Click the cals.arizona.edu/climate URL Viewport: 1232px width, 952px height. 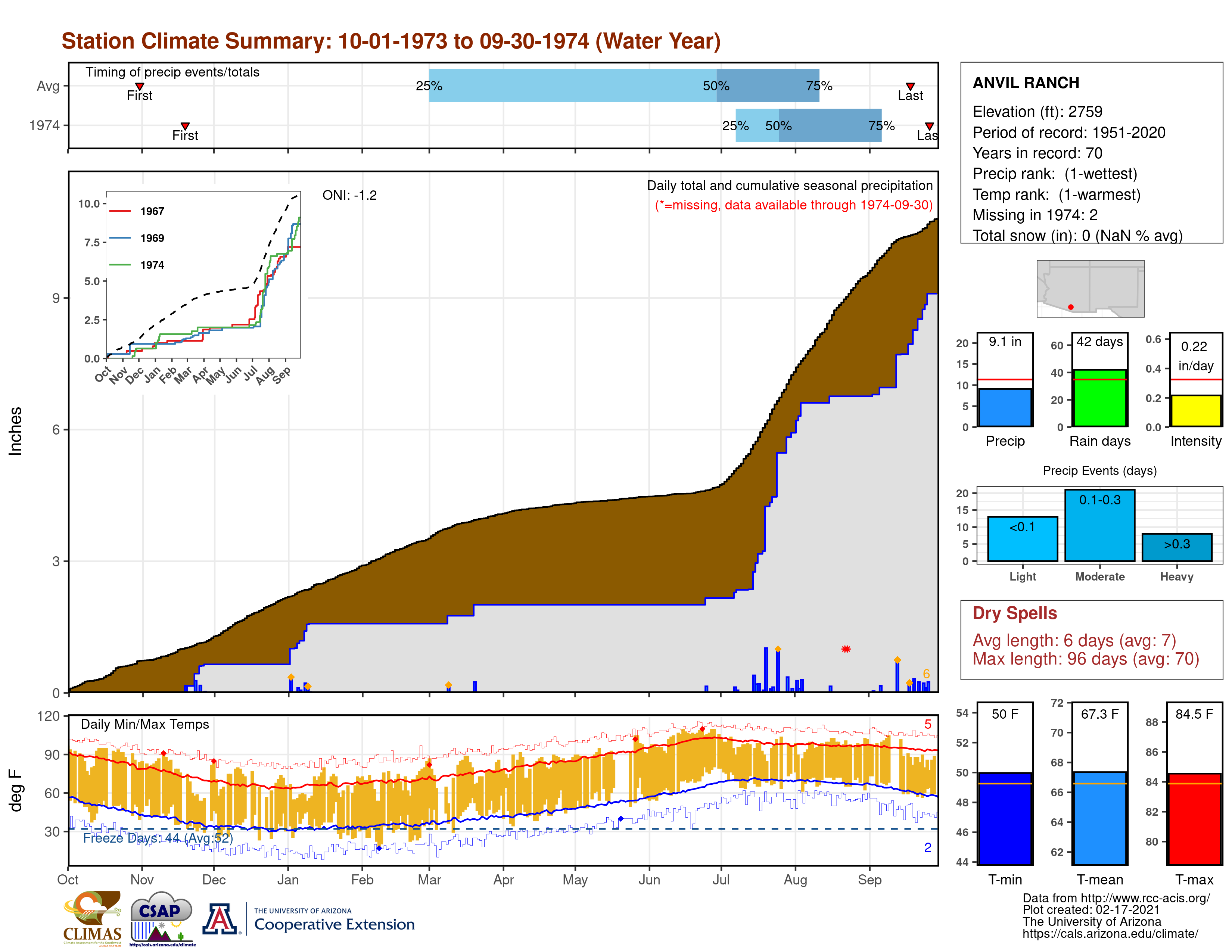click(1110, 934)
